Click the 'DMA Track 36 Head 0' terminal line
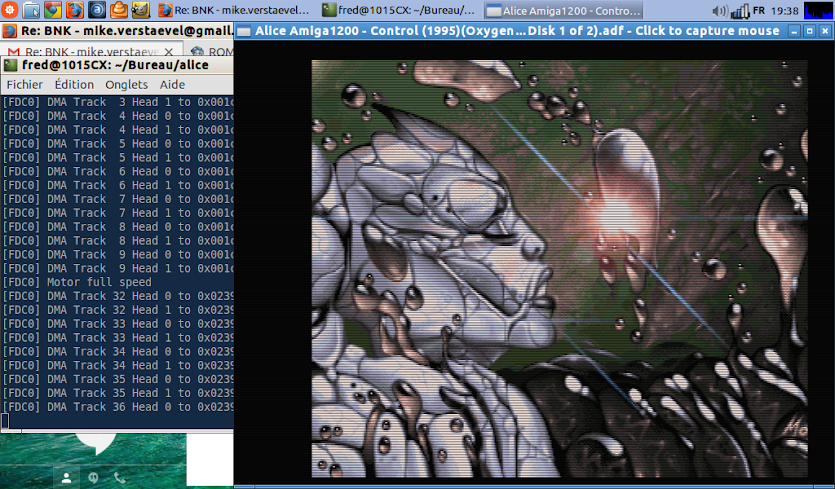835x489 pixels. pos(118,407)
